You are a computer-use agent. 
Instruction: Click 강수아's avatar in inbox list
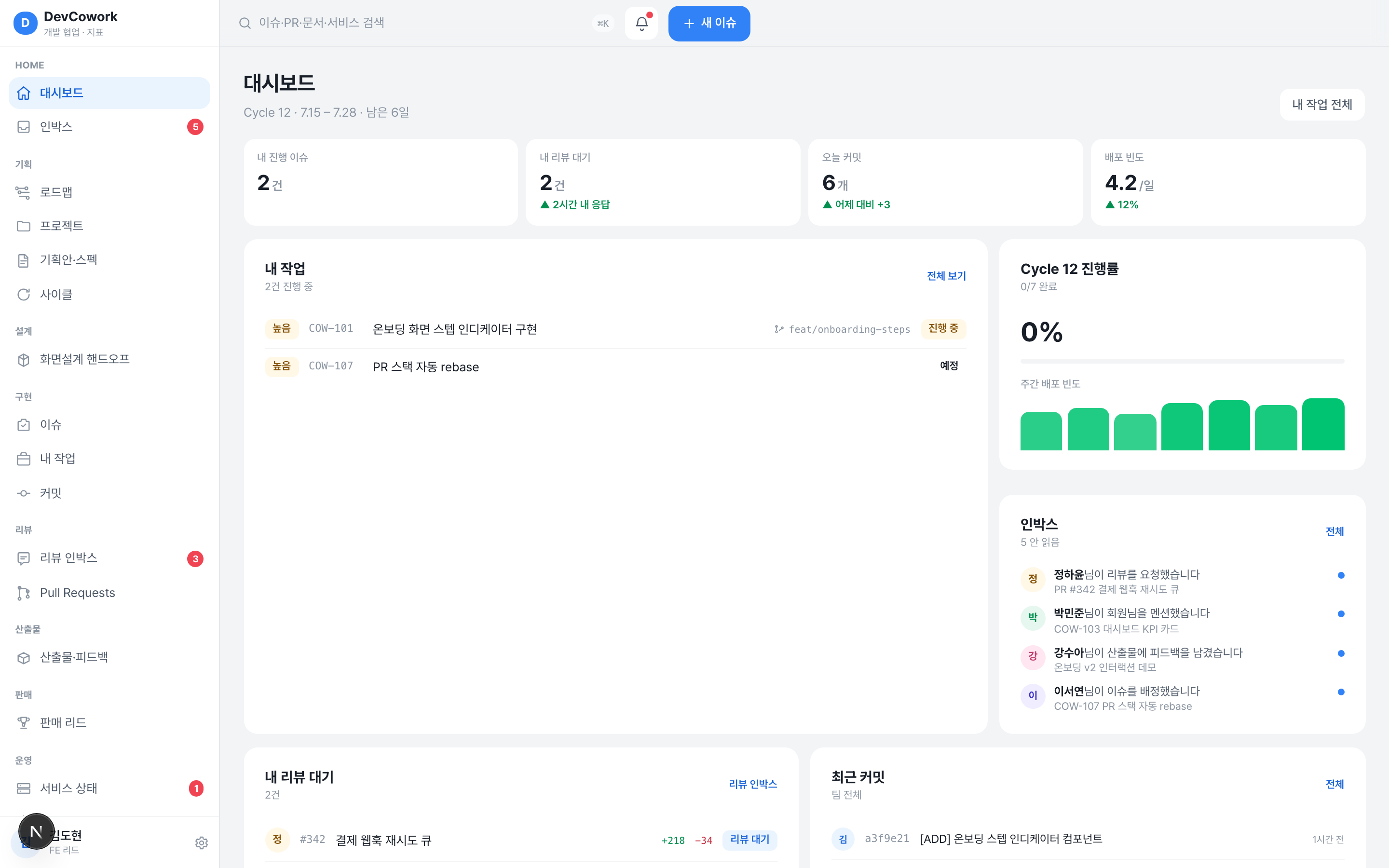pyautogui.click(x=1033, y=656)
